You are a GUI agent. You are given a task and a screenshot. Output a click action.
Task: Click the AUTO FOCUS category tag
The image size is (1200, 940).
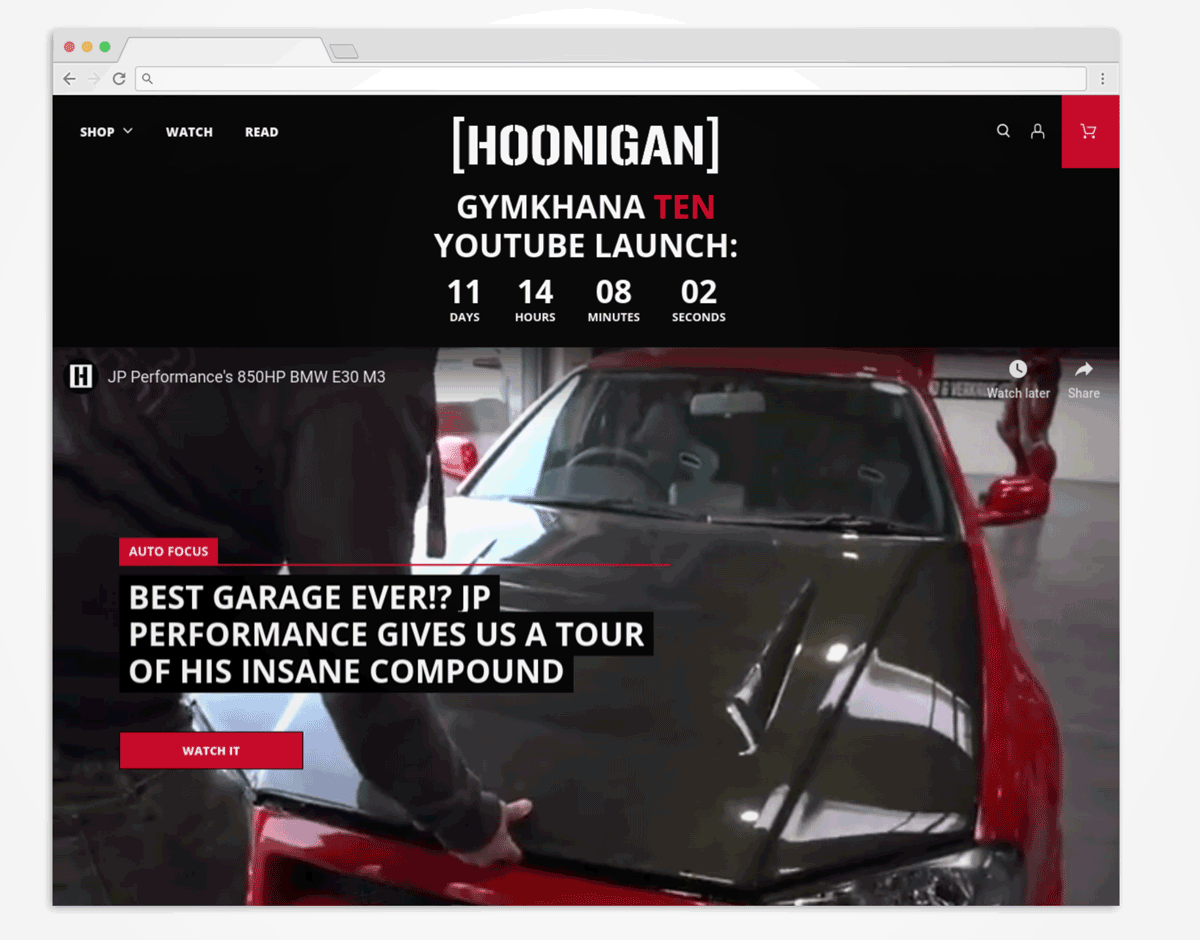click(x=168, y=552)
